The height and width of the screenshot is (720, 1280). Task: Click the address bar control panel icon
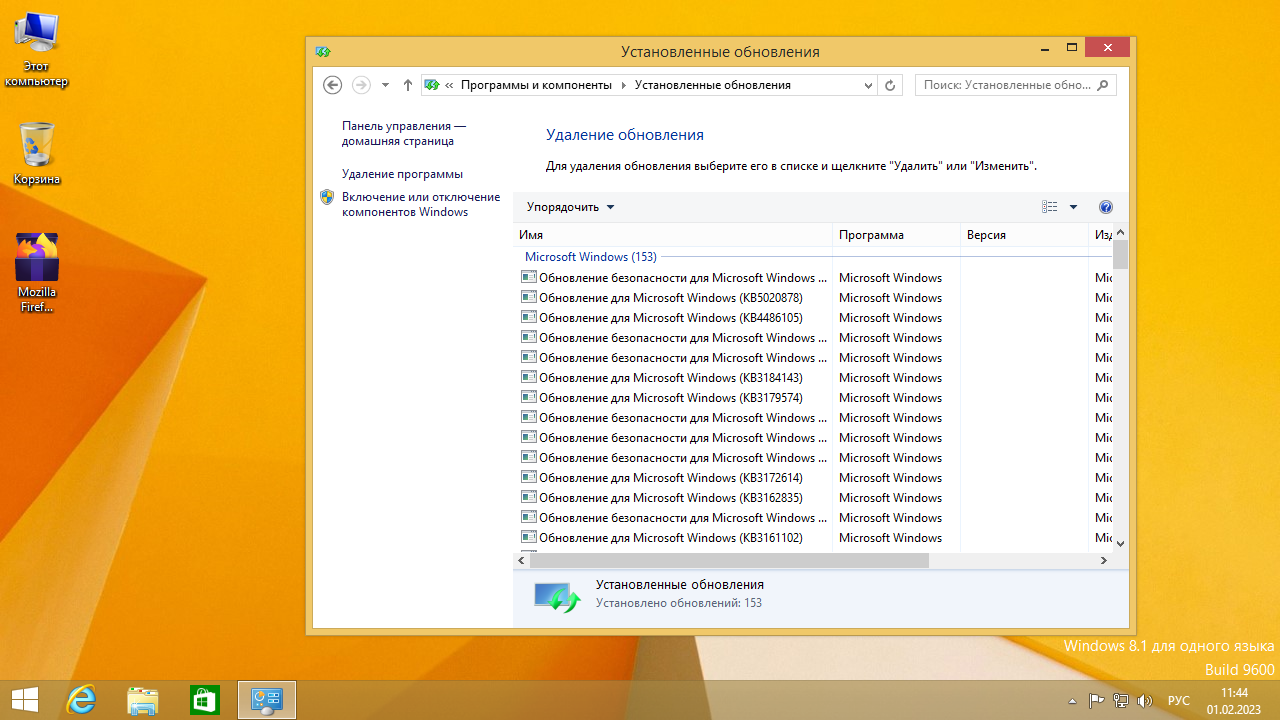coord(431,85)
